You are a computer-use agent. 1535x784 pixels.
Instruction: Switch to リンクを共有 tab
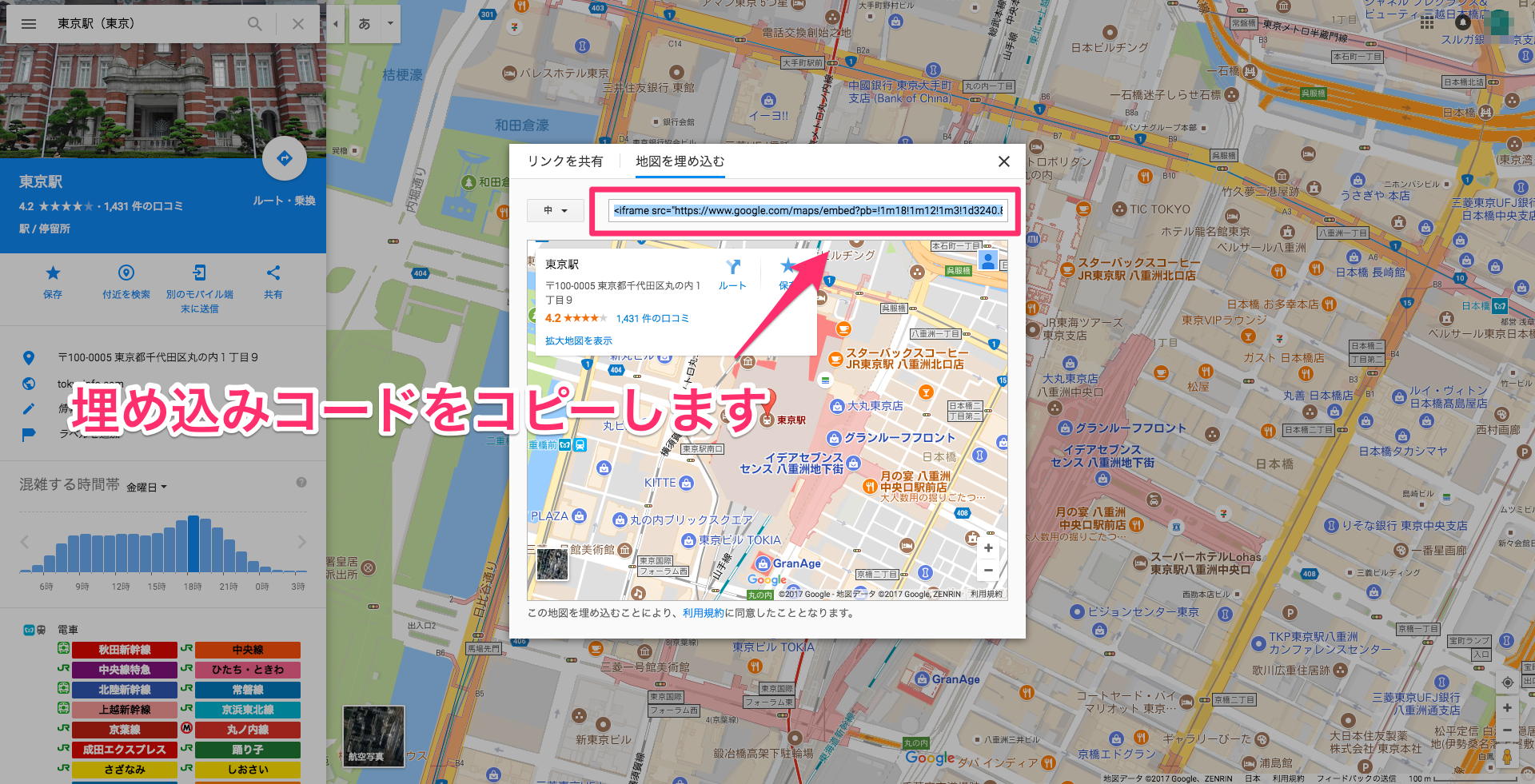point(565,161)
